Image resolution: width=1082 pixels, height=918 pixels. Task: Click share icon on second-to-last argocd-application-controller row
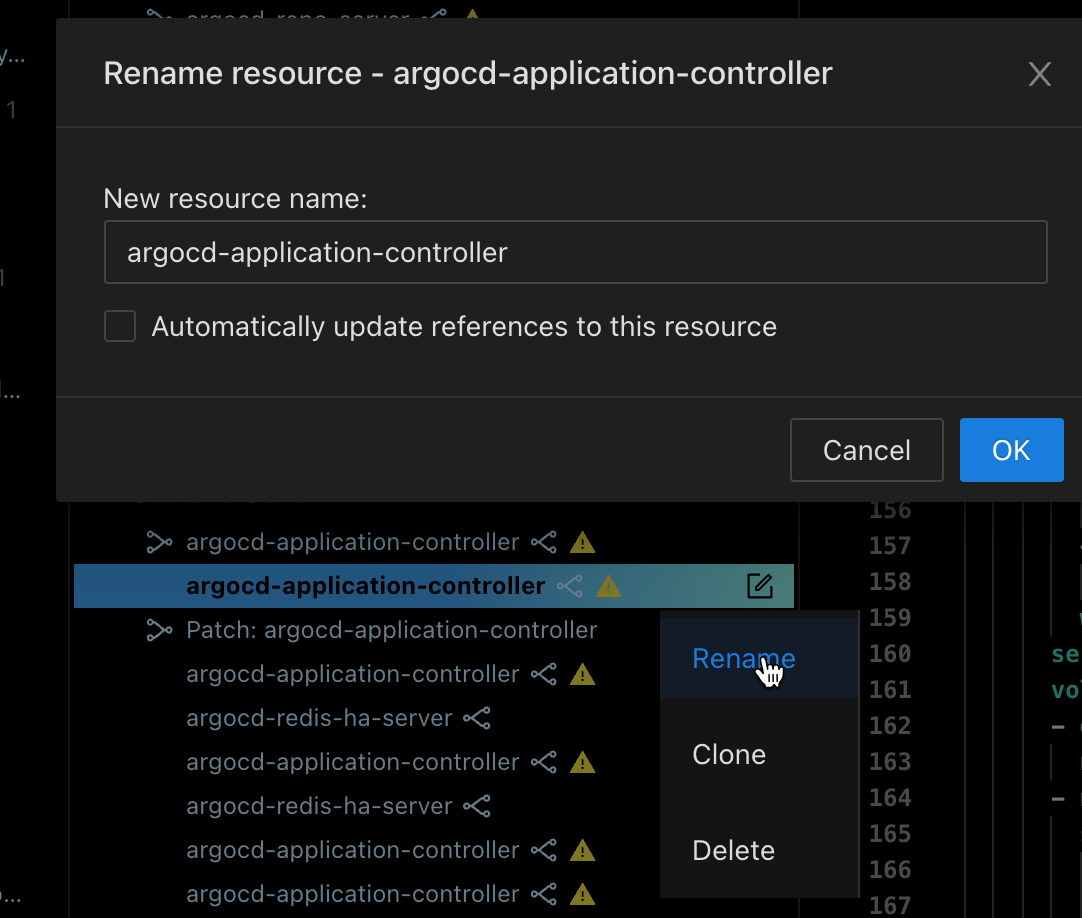544,850
